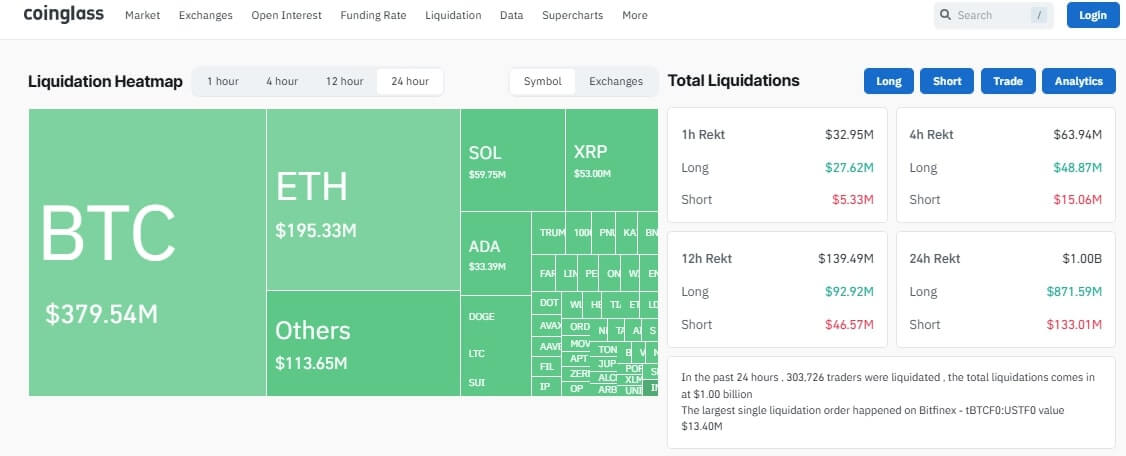The width and height of the screenshot is (1126, 456).
Task: Select the ETH $195.33M heatmap block
Action: coord(362,199)
